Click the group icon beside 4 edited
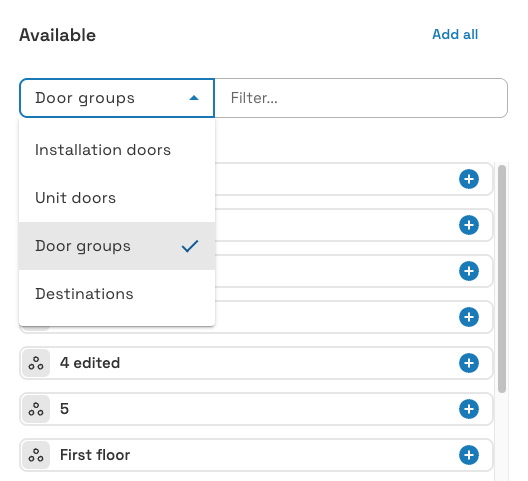 pos(36,363)
